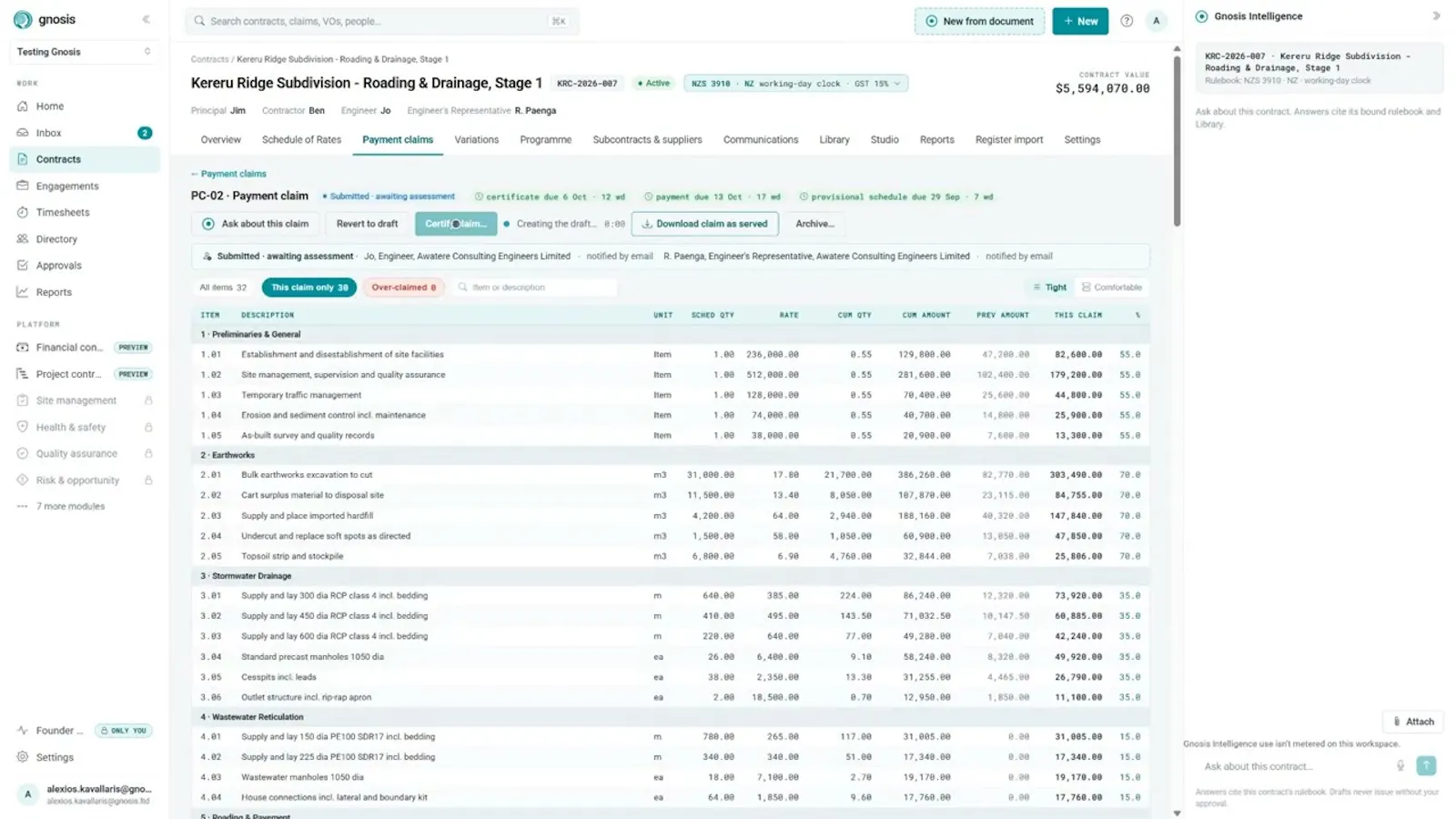Screen dimensions: 1456x819
Task: Go back via Payment claims link
Action: click(x=228, y=174)
